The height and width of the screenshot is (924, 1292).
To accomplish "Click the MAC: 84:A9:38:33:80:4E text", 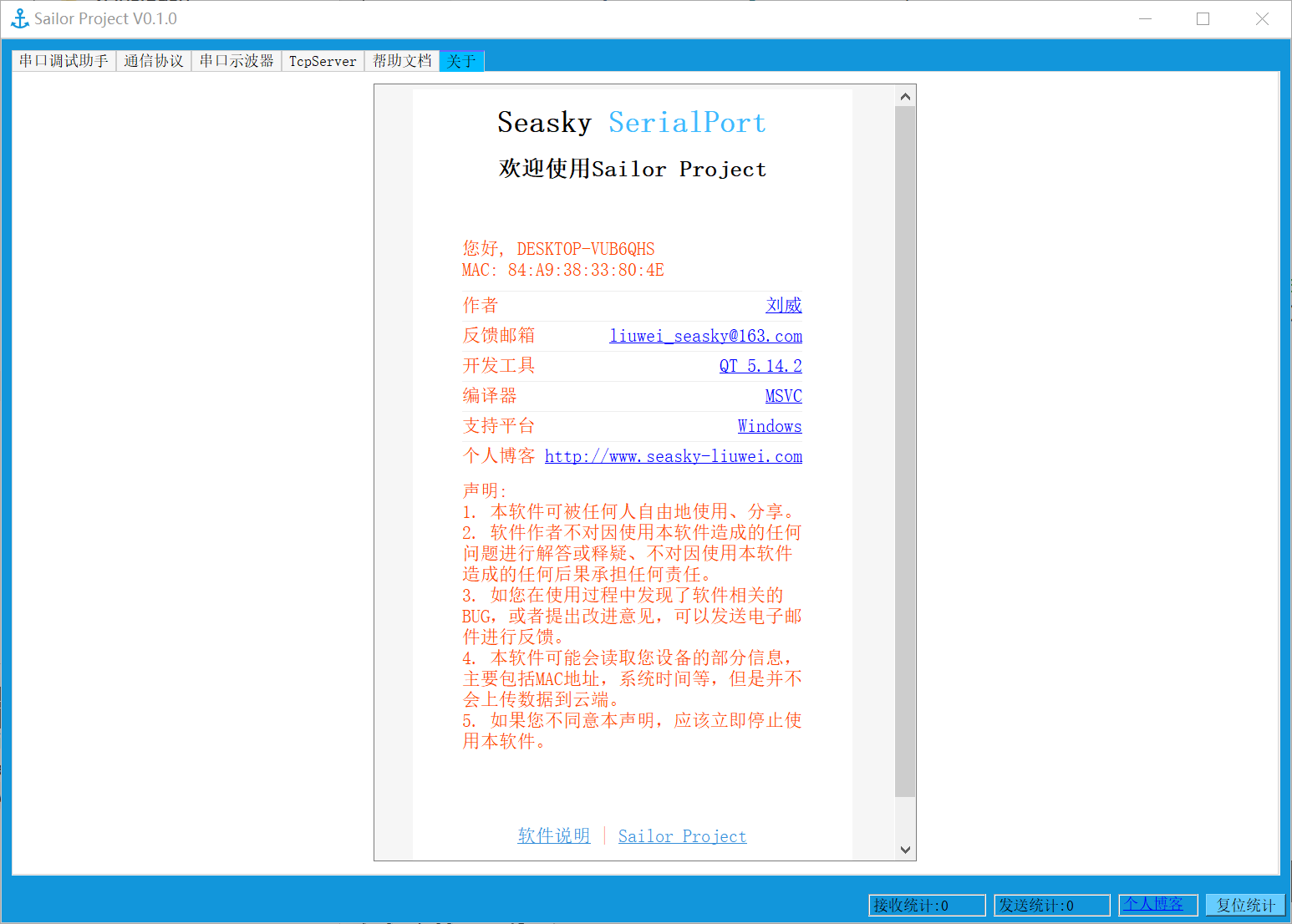I will pyautogui.click(x=563, y=270).
